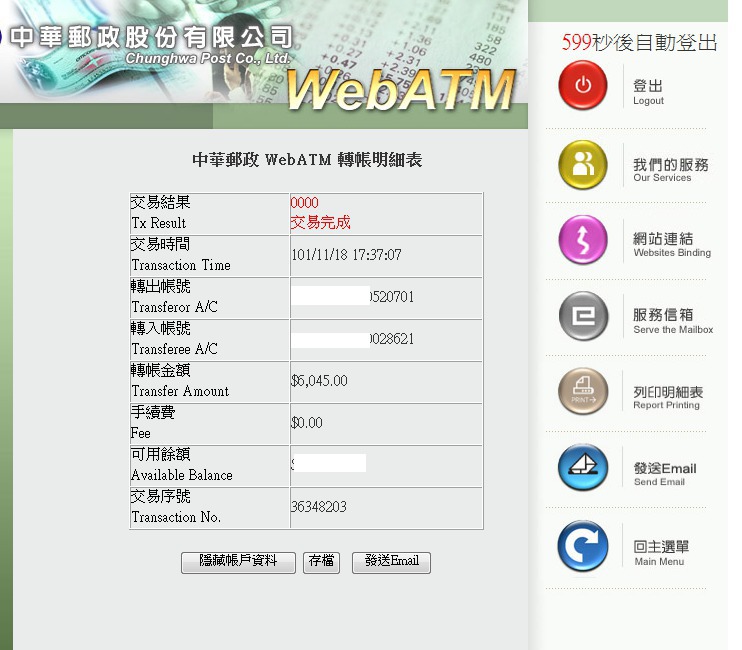Click the Transaction No. label
742x650 pixels.
[176, 517]
